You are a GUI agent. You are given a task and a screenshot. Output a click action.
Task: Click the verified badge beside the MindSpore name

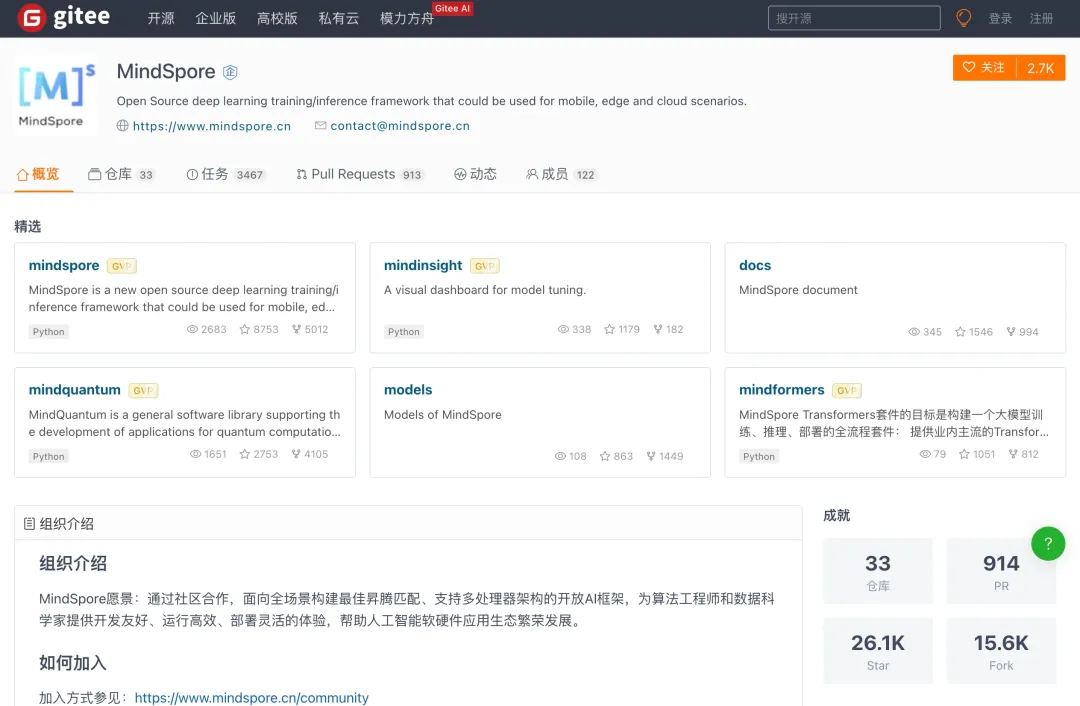(230, 71)
